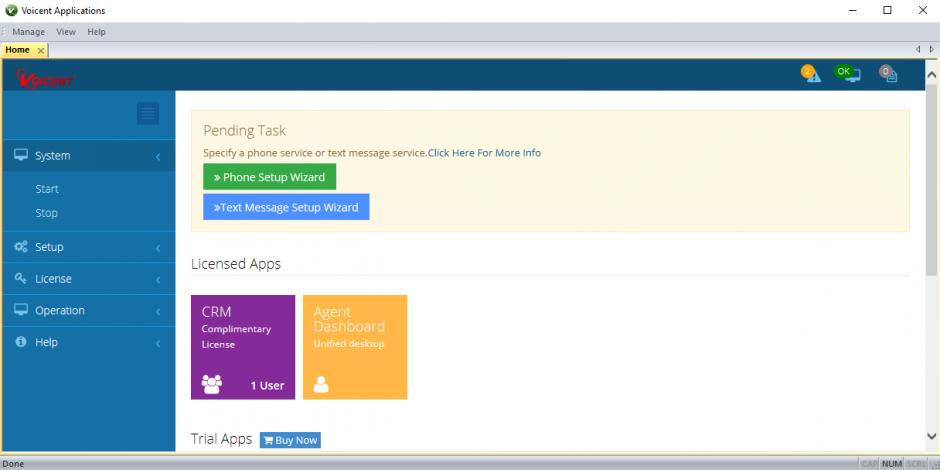The height and width of the screenshot is (470, 940).
Task: Click the Voicent Applications title bar icon
Action: [11, 10]
